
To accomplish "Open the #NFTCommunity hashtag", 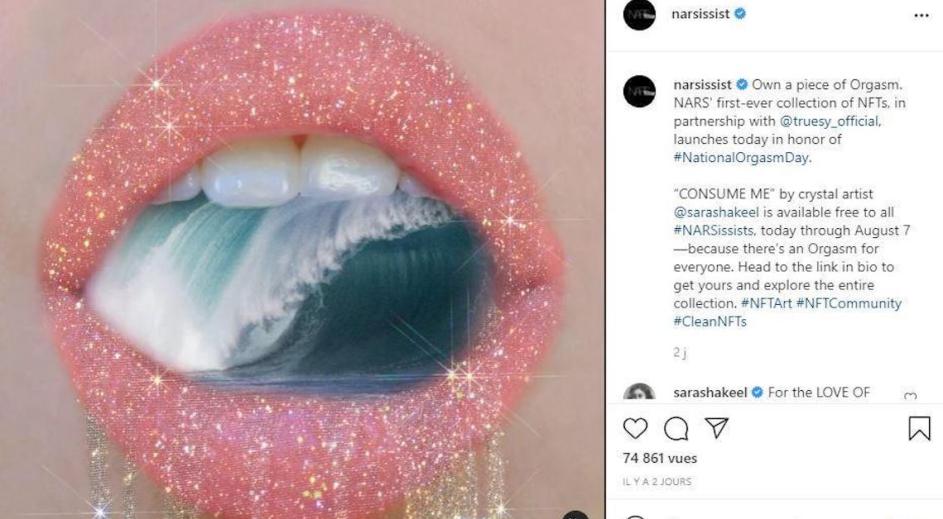I will click(x=849, y=303).
